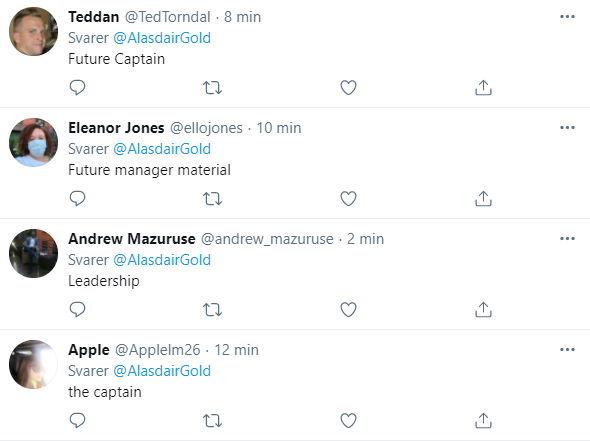The height and width of the screenshot is (441, 590).
Task: Open more options for Teddan's tweet
Action: coord(567,17)
